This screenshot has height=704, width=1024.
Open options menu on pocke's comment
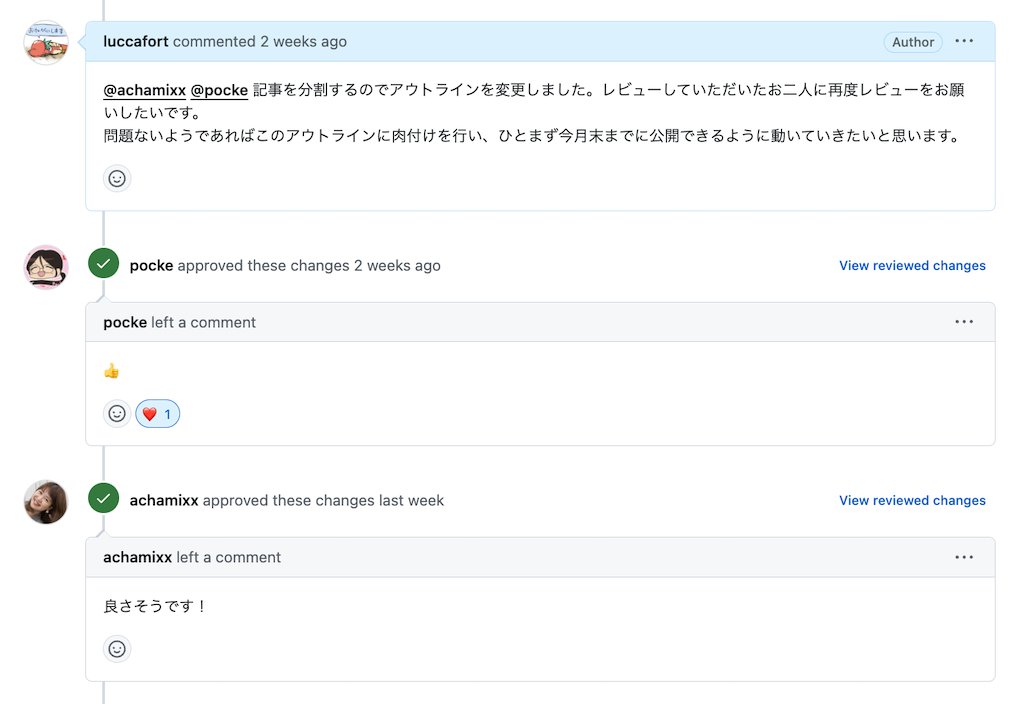coord(964,322)
